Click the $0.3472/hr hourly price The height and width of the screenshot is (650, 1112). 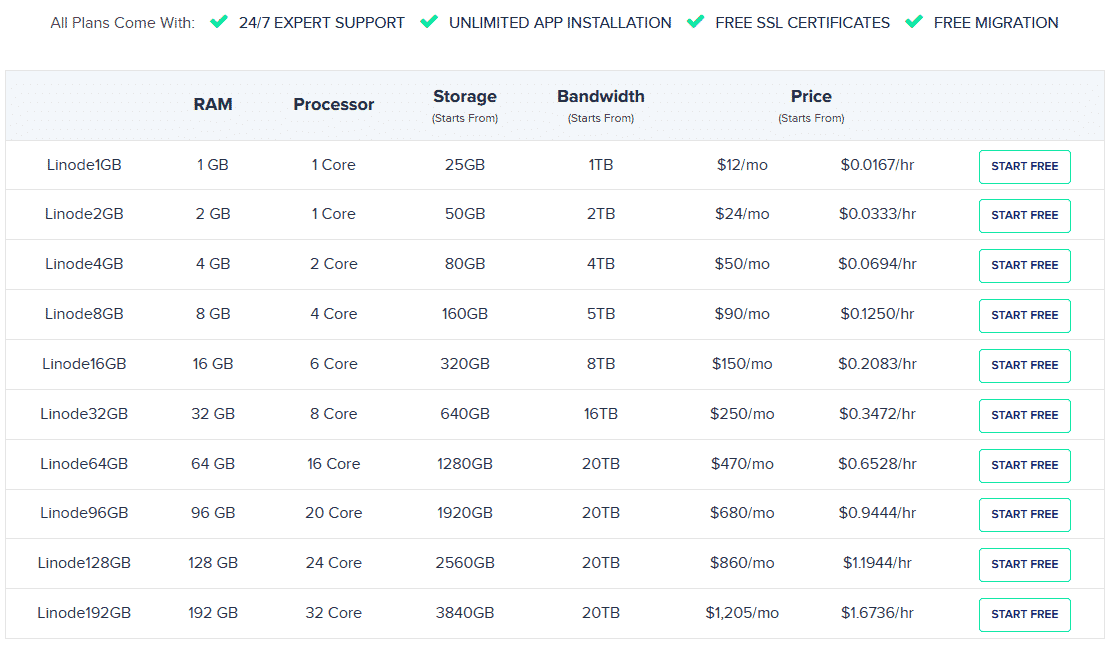(x=877, y=413)
